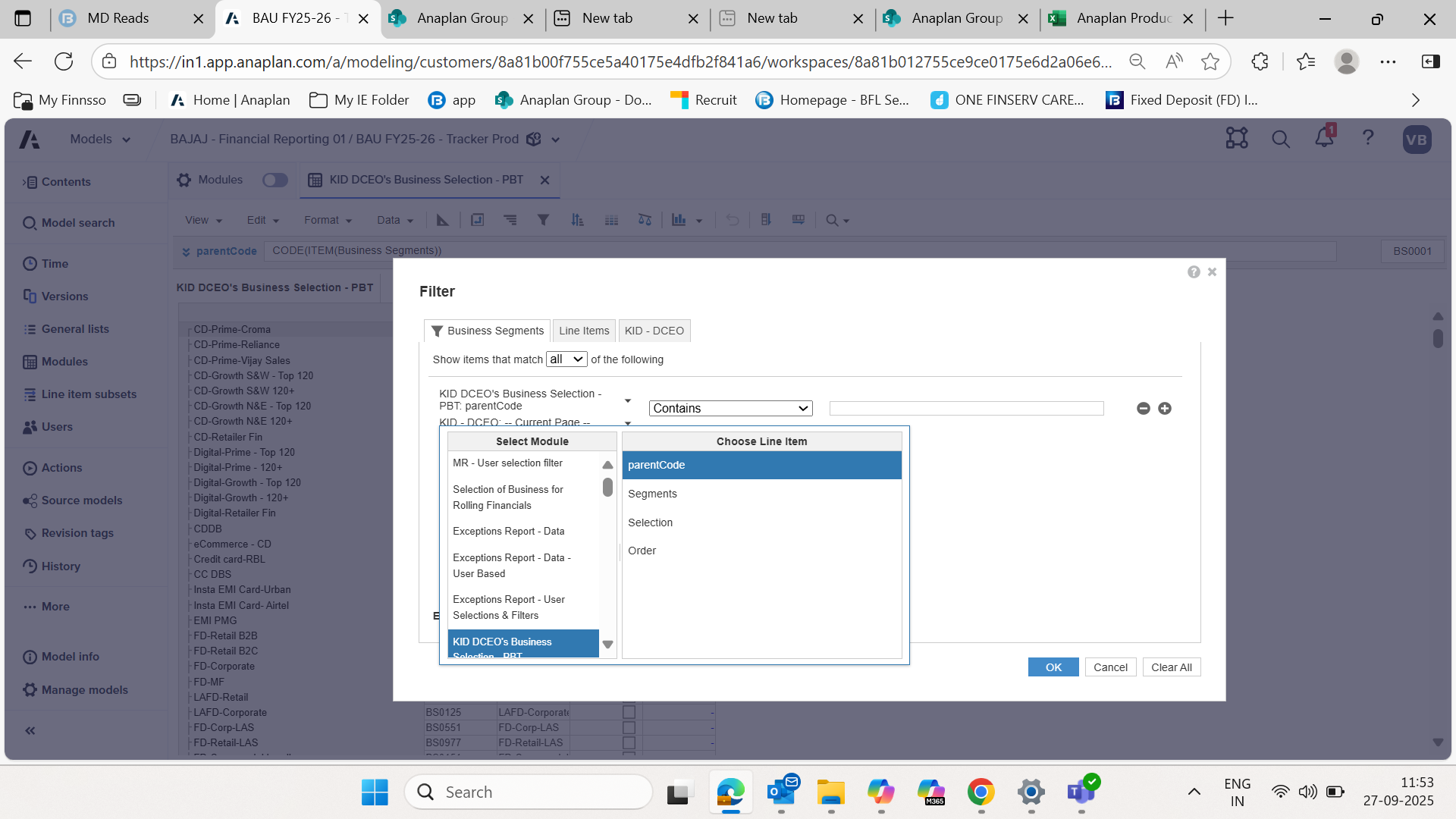The width and height of the screenshot is (1456, 819).
Task: Toggle the Modules switch
Action: [275, 180]
